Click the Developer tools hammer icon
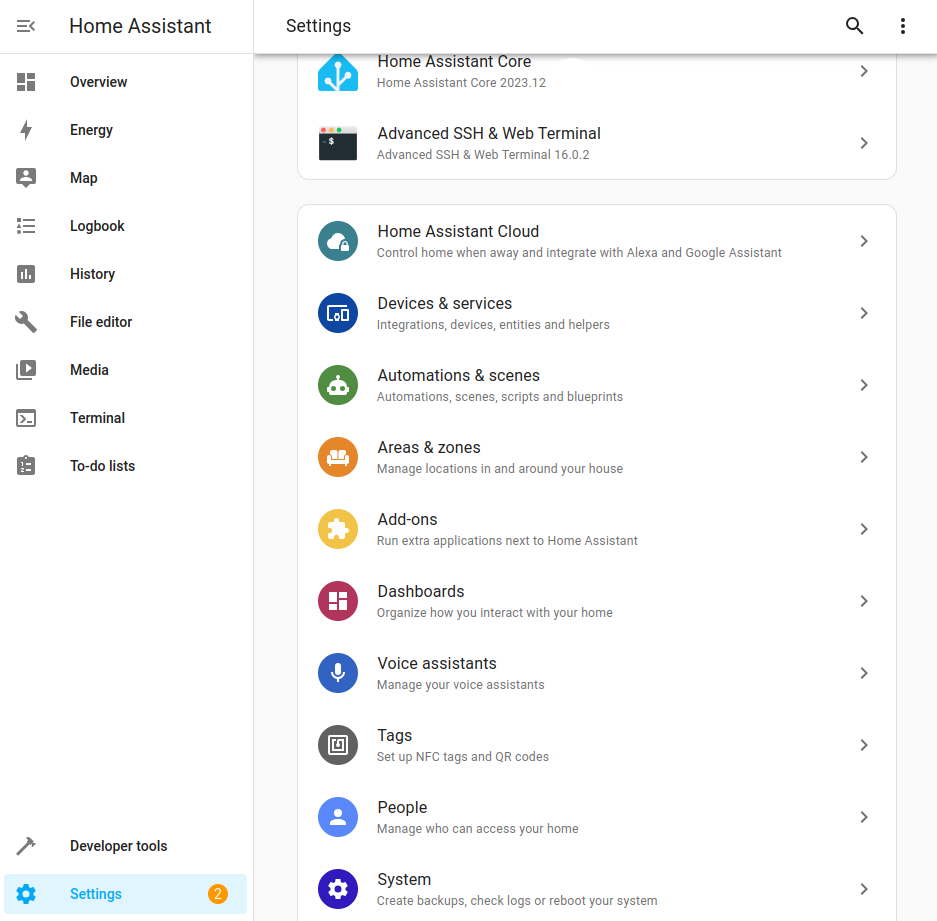 26,846
